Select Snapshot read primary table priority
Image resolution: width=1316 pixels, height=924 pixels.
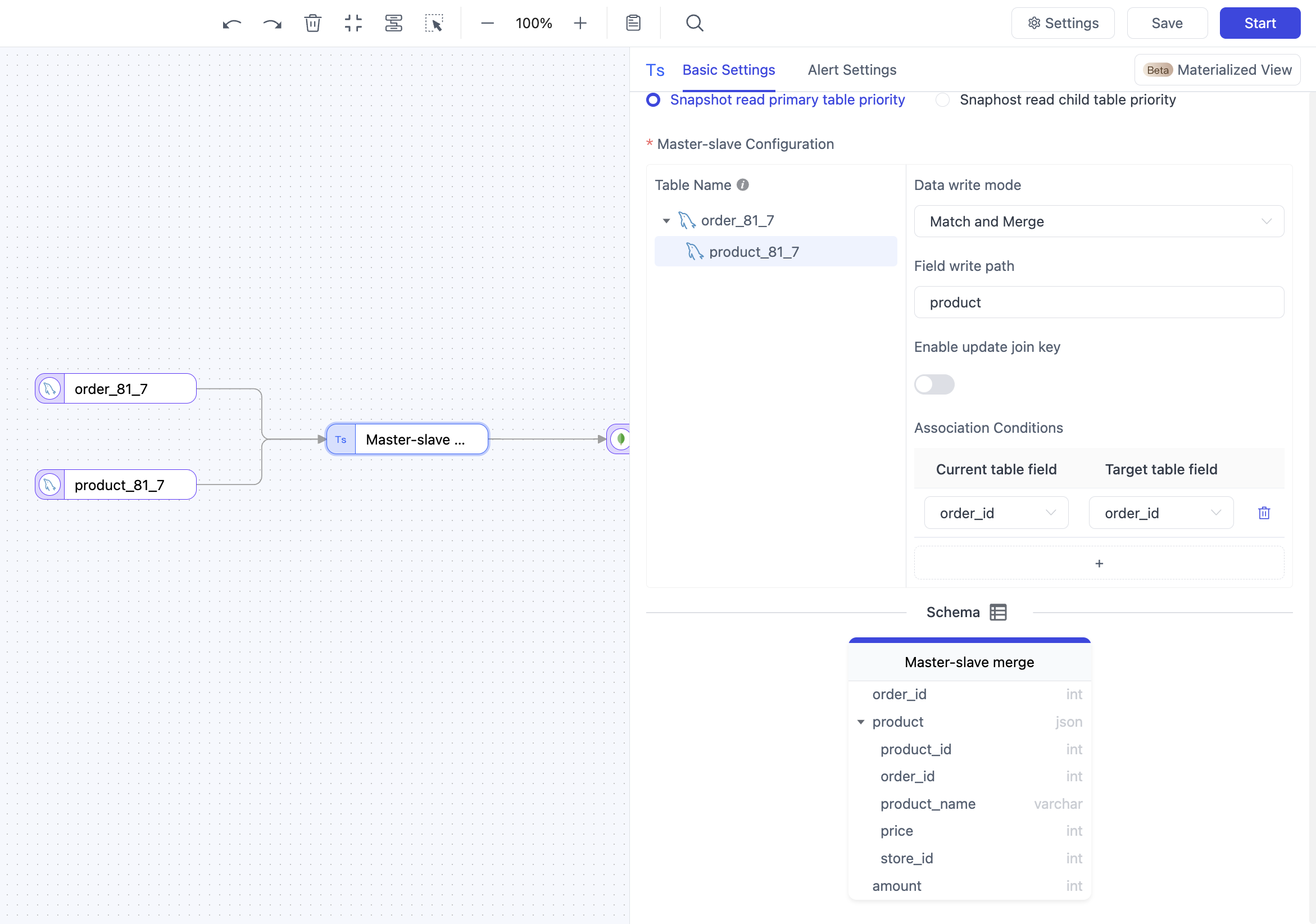pos(653,99)
